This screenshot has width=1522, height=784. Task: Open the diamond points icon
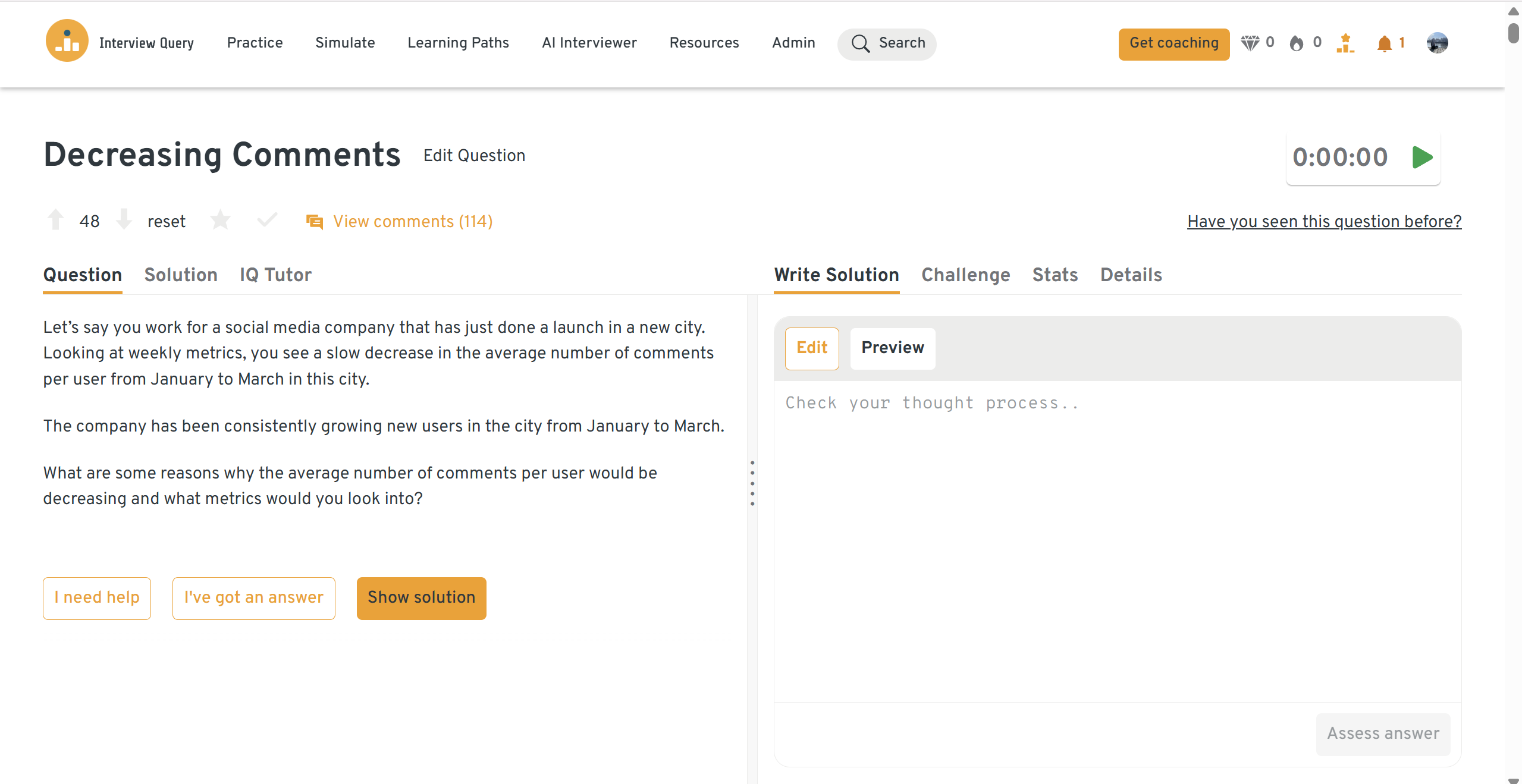point(1250,43)
